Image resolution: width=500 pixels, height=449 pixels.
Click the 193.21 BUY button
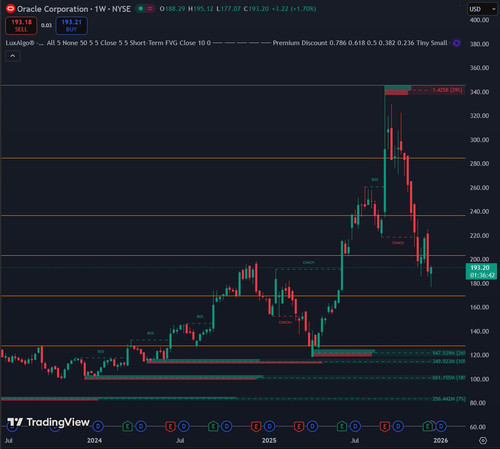[x=72, y=26]
